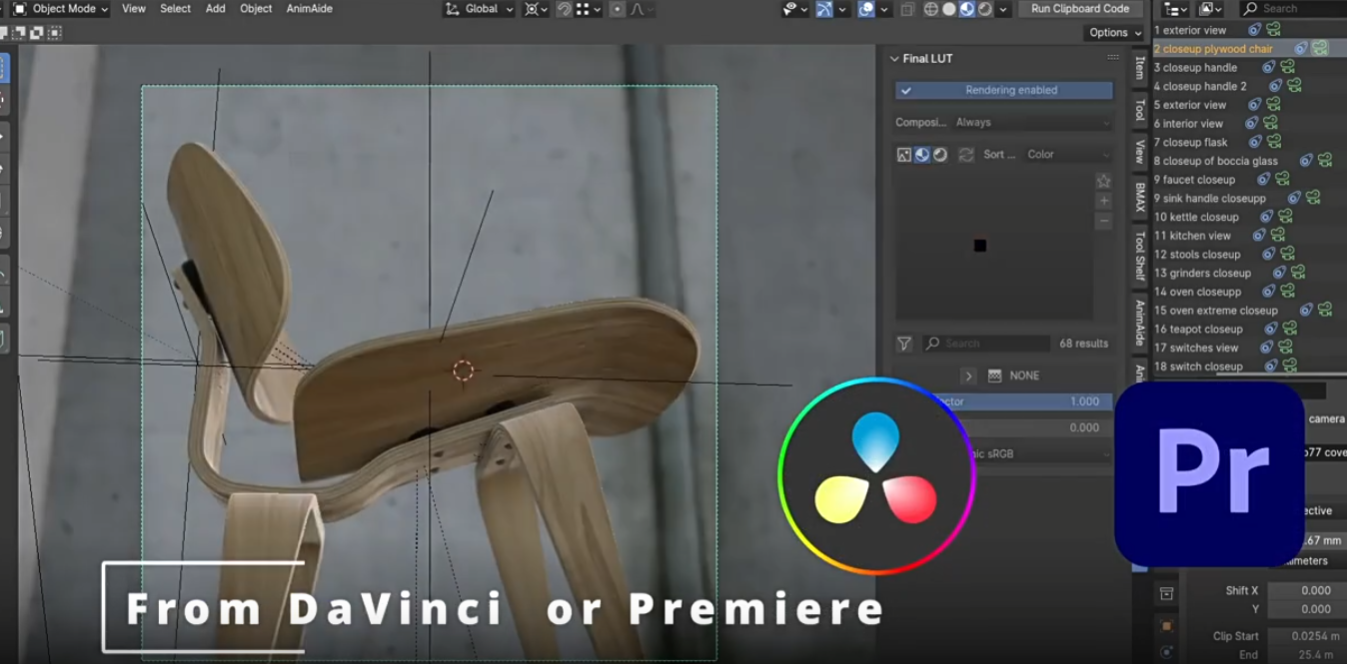Select solid viewport shading
This screenshot has width=1347, height=664.
[x=949, y=9]
